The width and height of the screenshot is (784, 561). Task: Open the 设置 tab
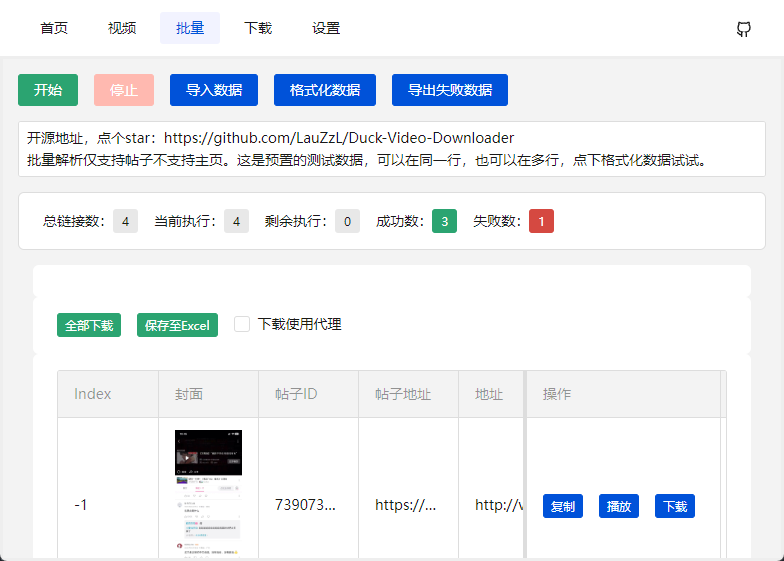click(x=326, y=28)
